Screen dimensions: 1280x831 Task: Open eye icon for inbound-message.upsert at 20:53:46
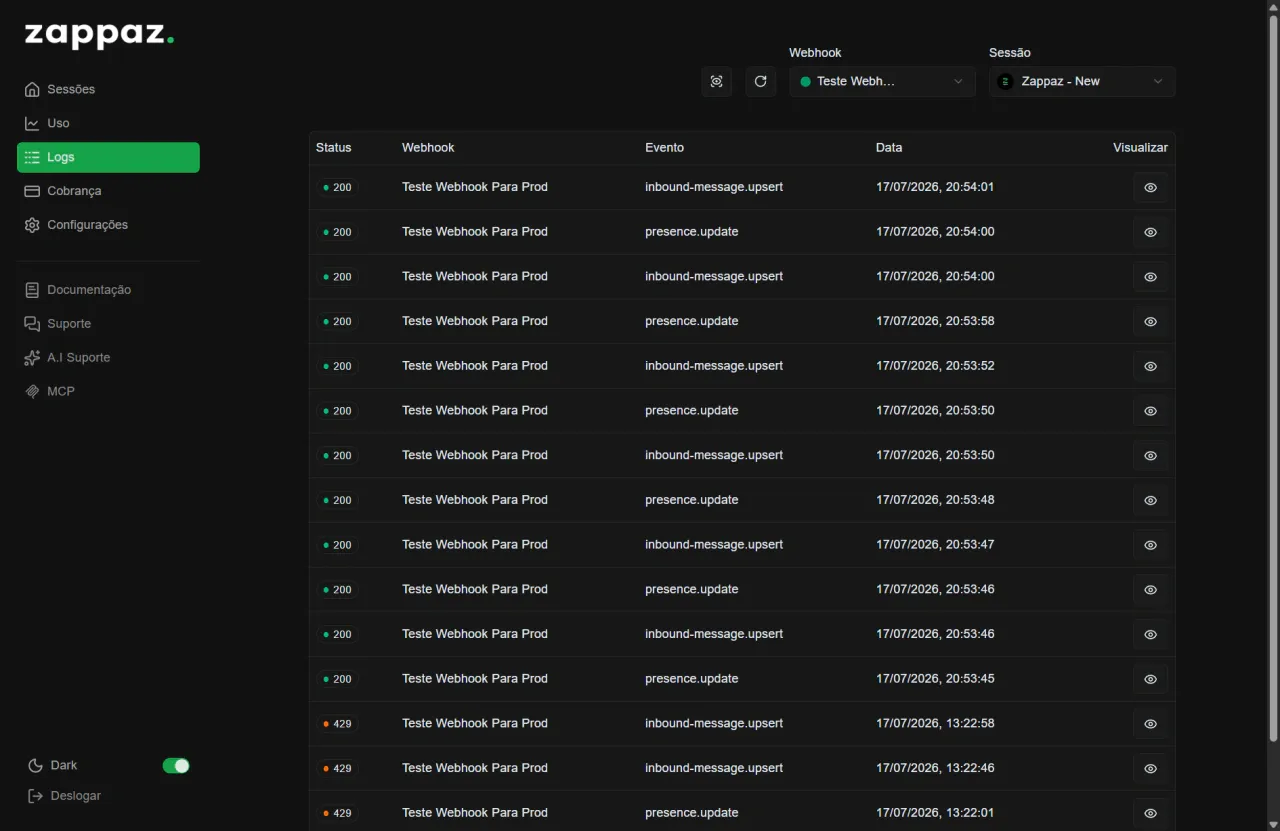click(x=1150, y=634)
